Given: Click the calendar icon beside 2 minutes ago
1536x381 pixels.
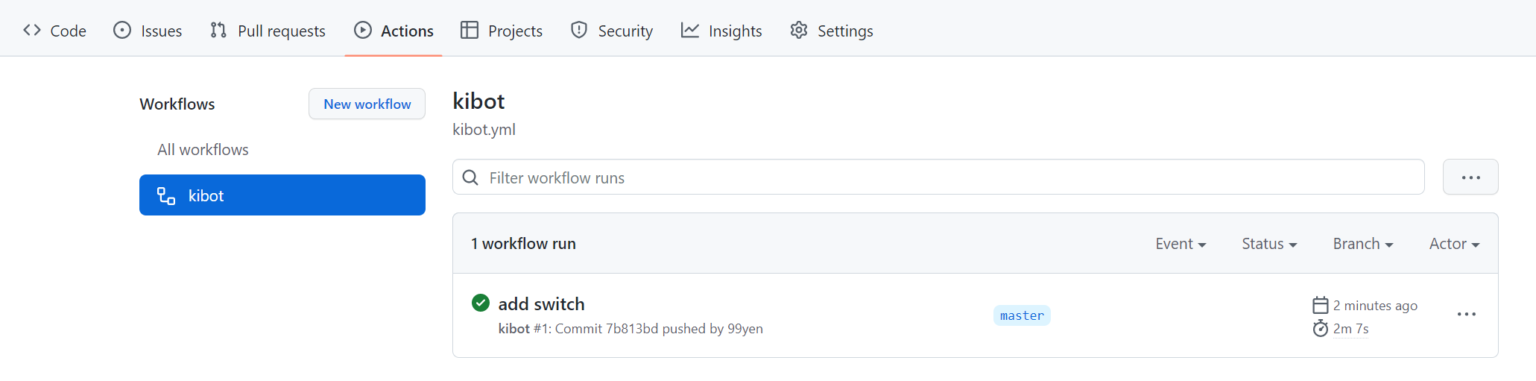Looking at the screenshot, I should pyautogui.click(x=1320, y=305).
